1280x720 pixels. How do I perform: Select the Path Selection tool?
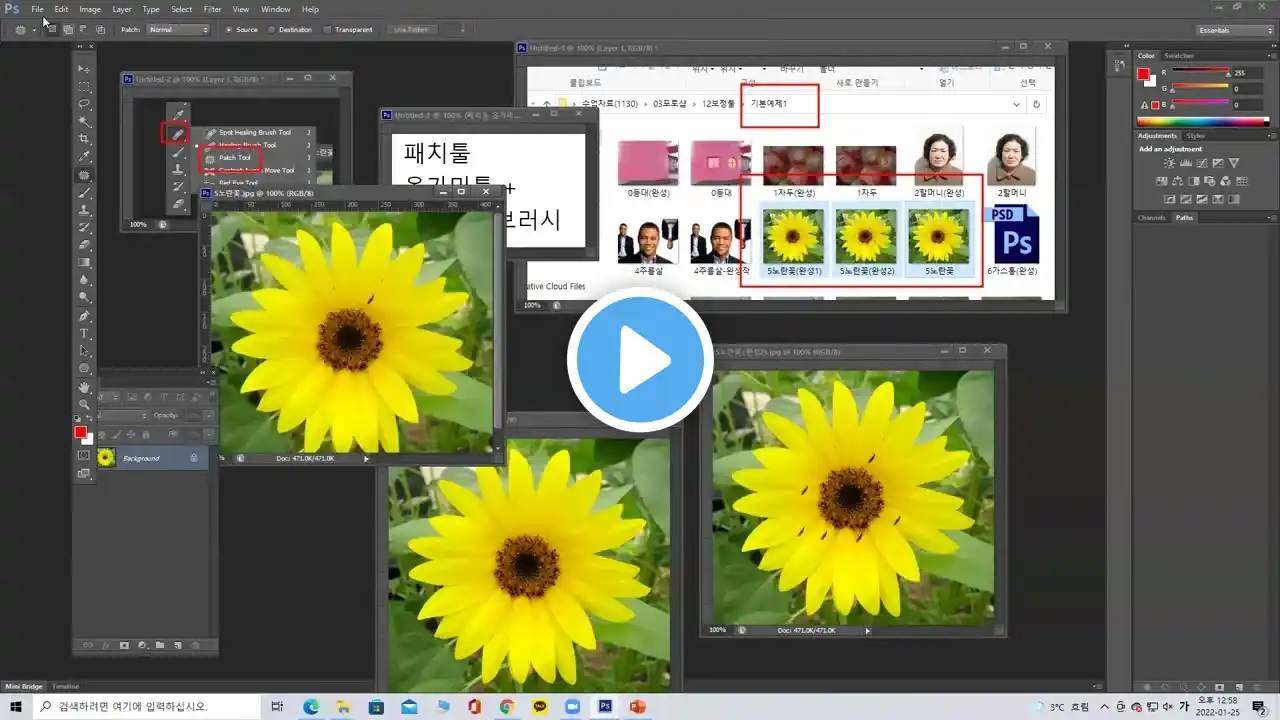click(x=85, y=351)
